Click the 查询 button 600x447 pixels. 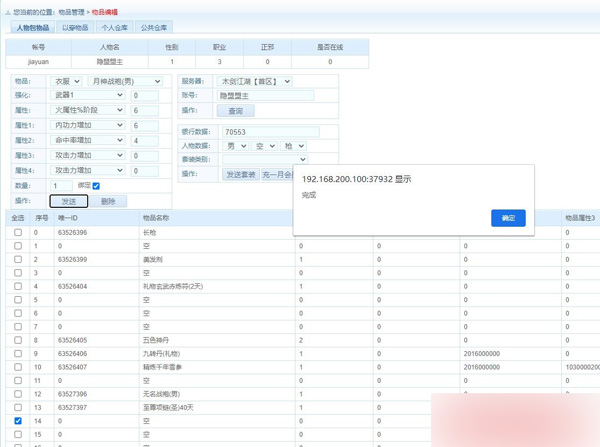point(236,111)
